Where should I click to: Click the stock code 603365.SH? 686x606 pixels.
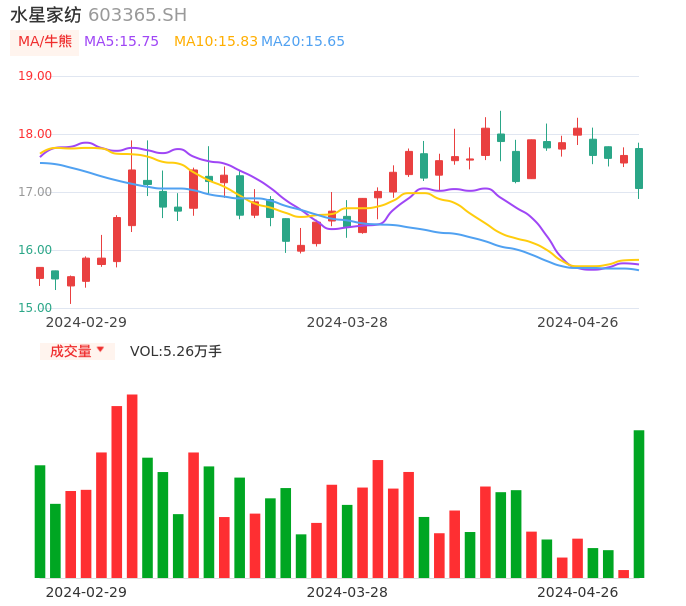137,15
